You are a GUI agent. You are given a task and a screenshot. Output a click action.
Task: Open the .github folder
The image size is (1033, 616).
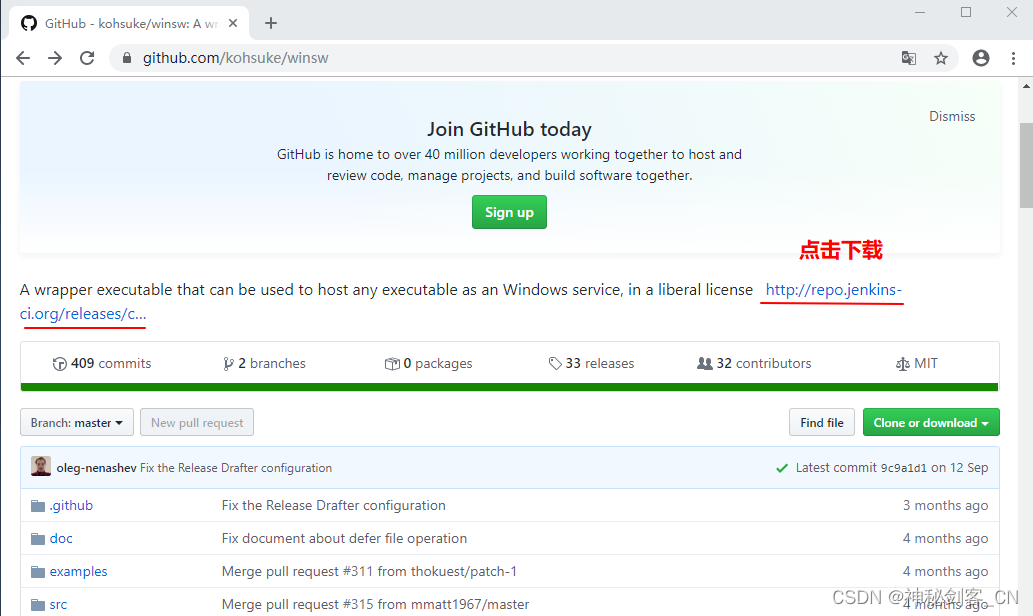(x=71, y=505)
